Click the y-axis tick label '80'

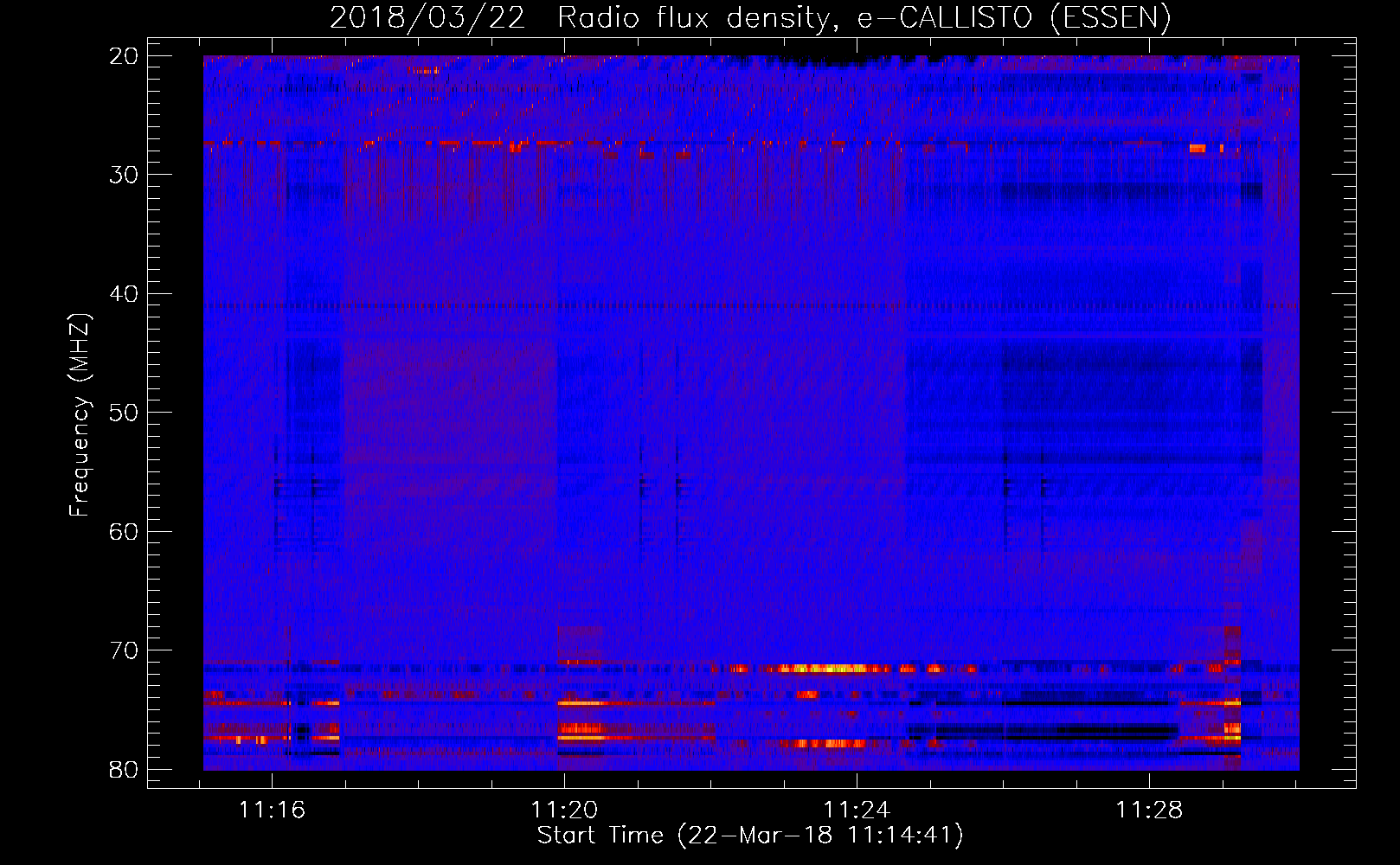(x=125, y=769)
